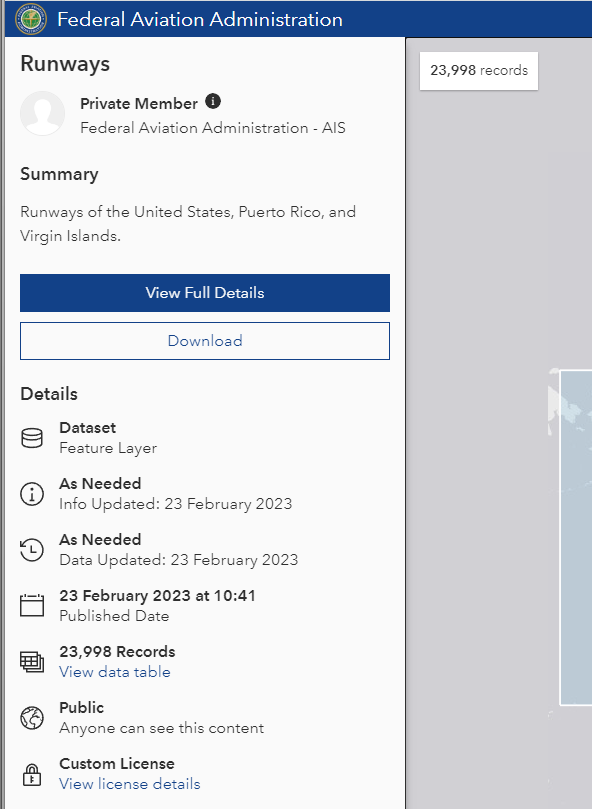Click the Private Member info icon
The image size is (592, 809).
click(213, 101)
